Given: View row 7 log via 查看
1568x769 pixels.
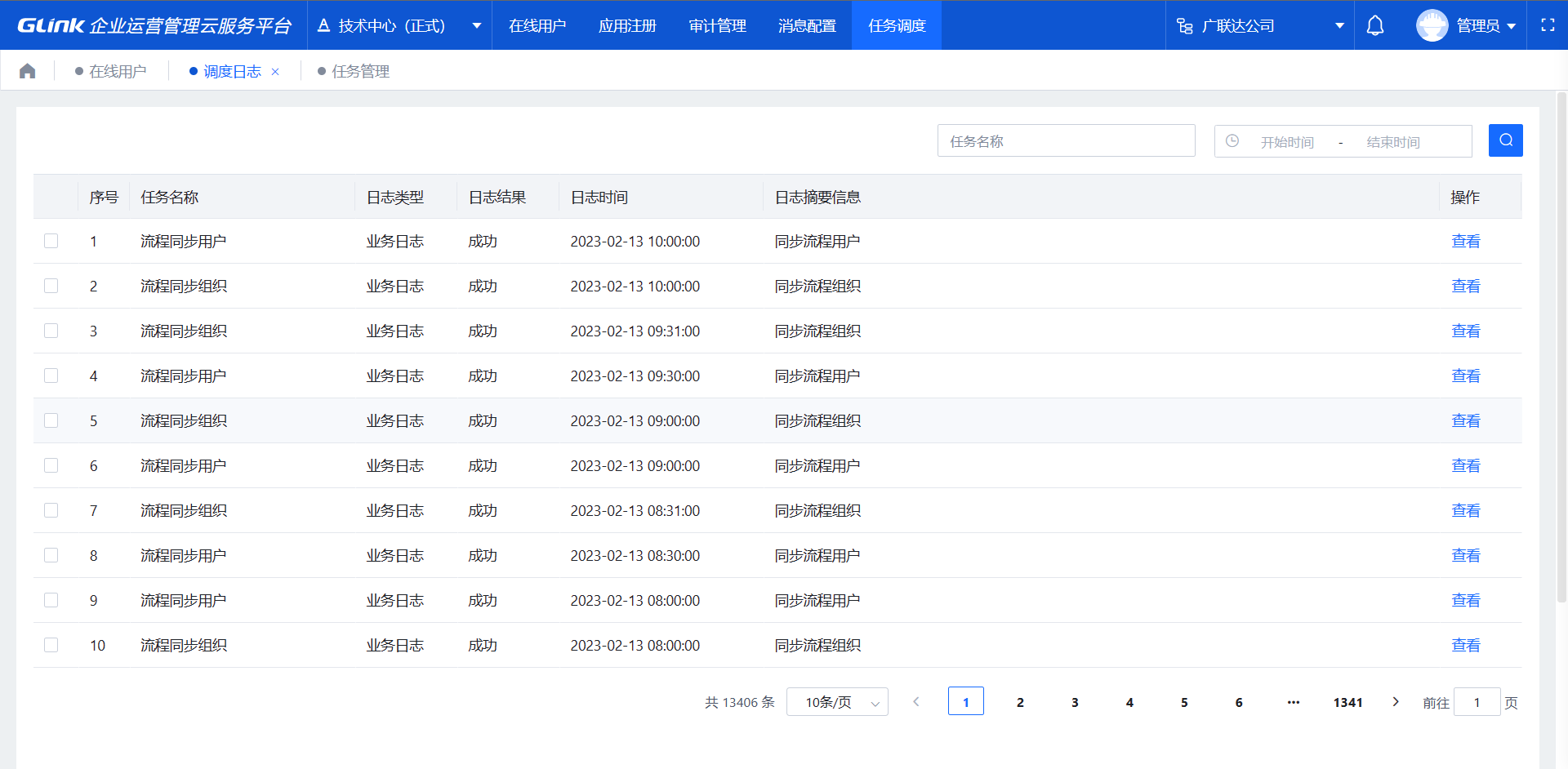Looking at the screenshot, I should (x=1466, y=510).
